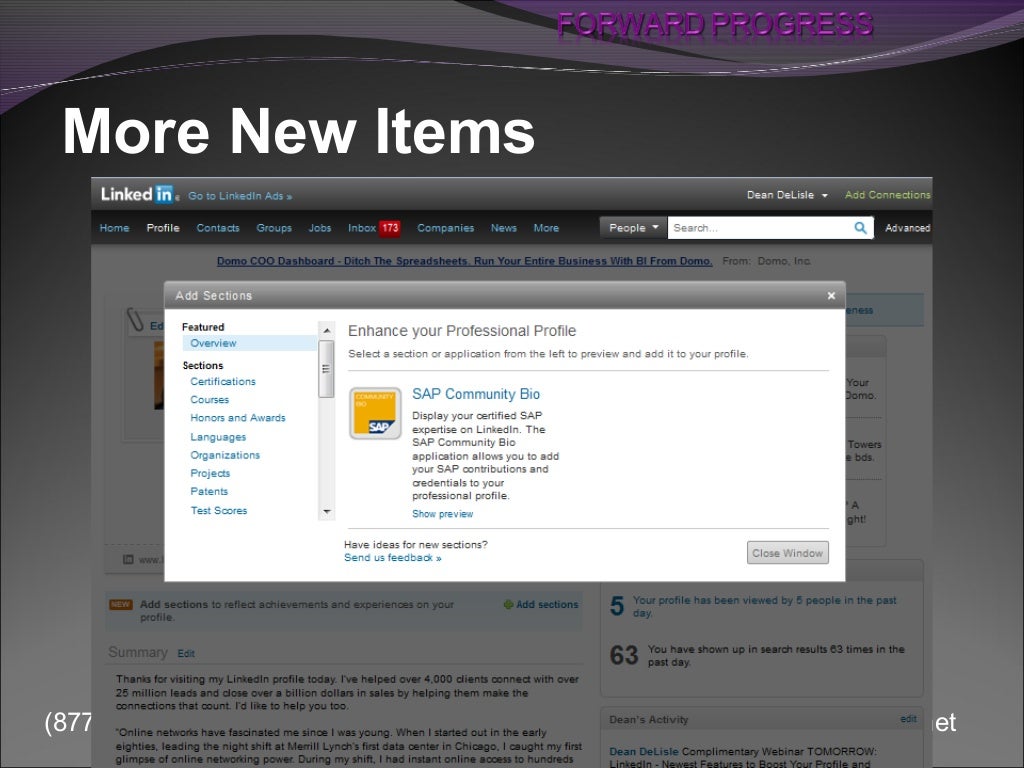Open the Dean DeLisle account dropdown
The image size is (1024, 768).
click(787, 195)
